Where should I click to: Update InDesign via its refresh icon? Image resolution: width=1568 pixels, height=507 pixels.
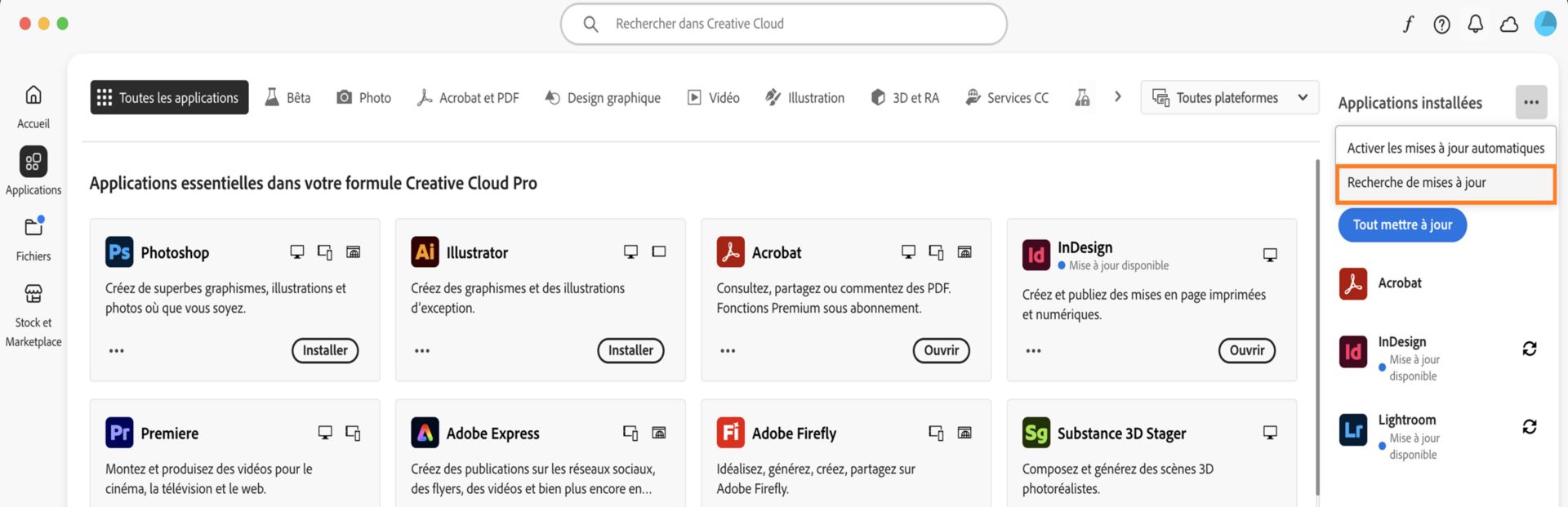point(1530,349)
